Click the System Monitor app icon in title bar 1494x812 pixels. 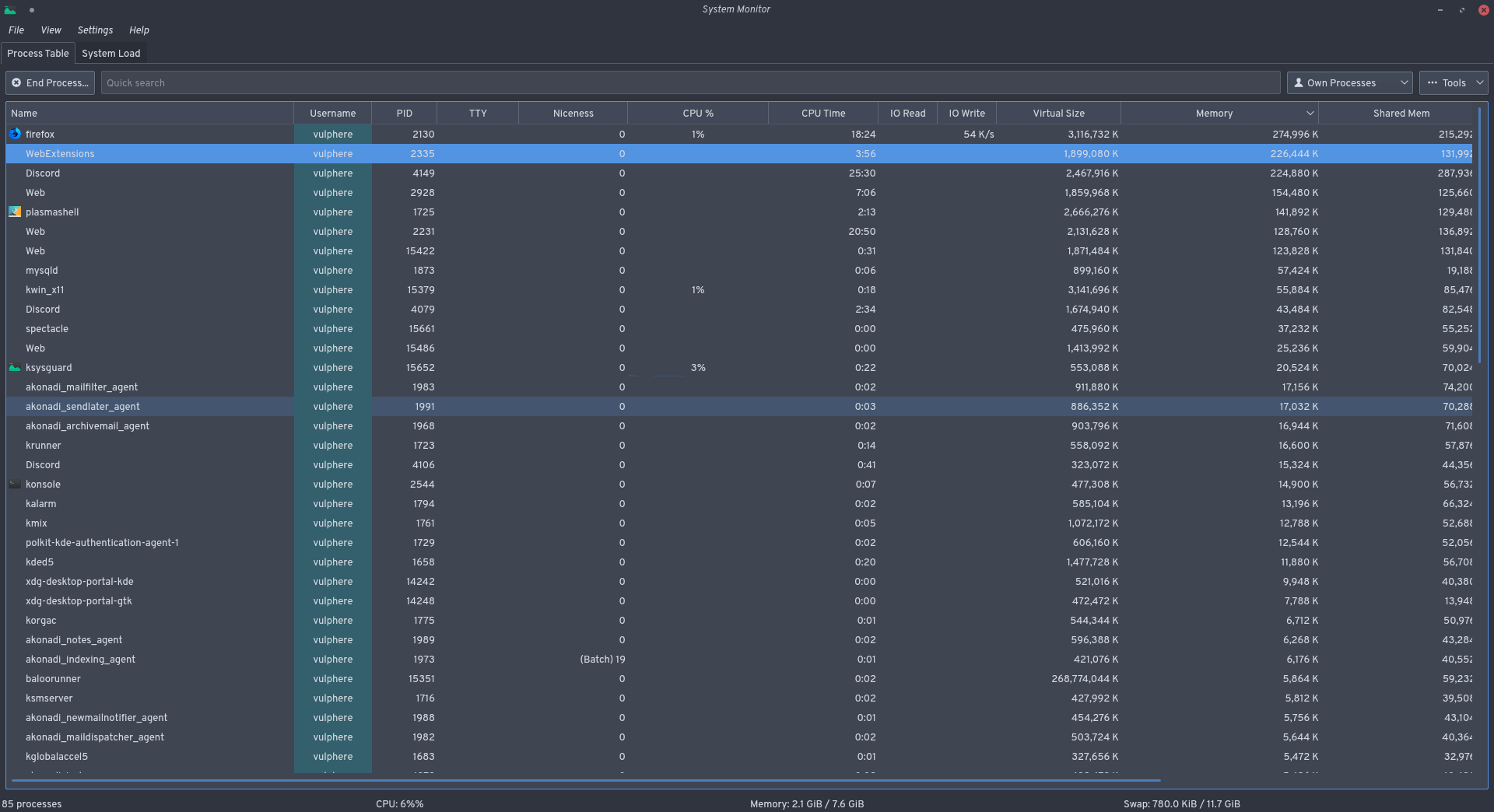10,9
